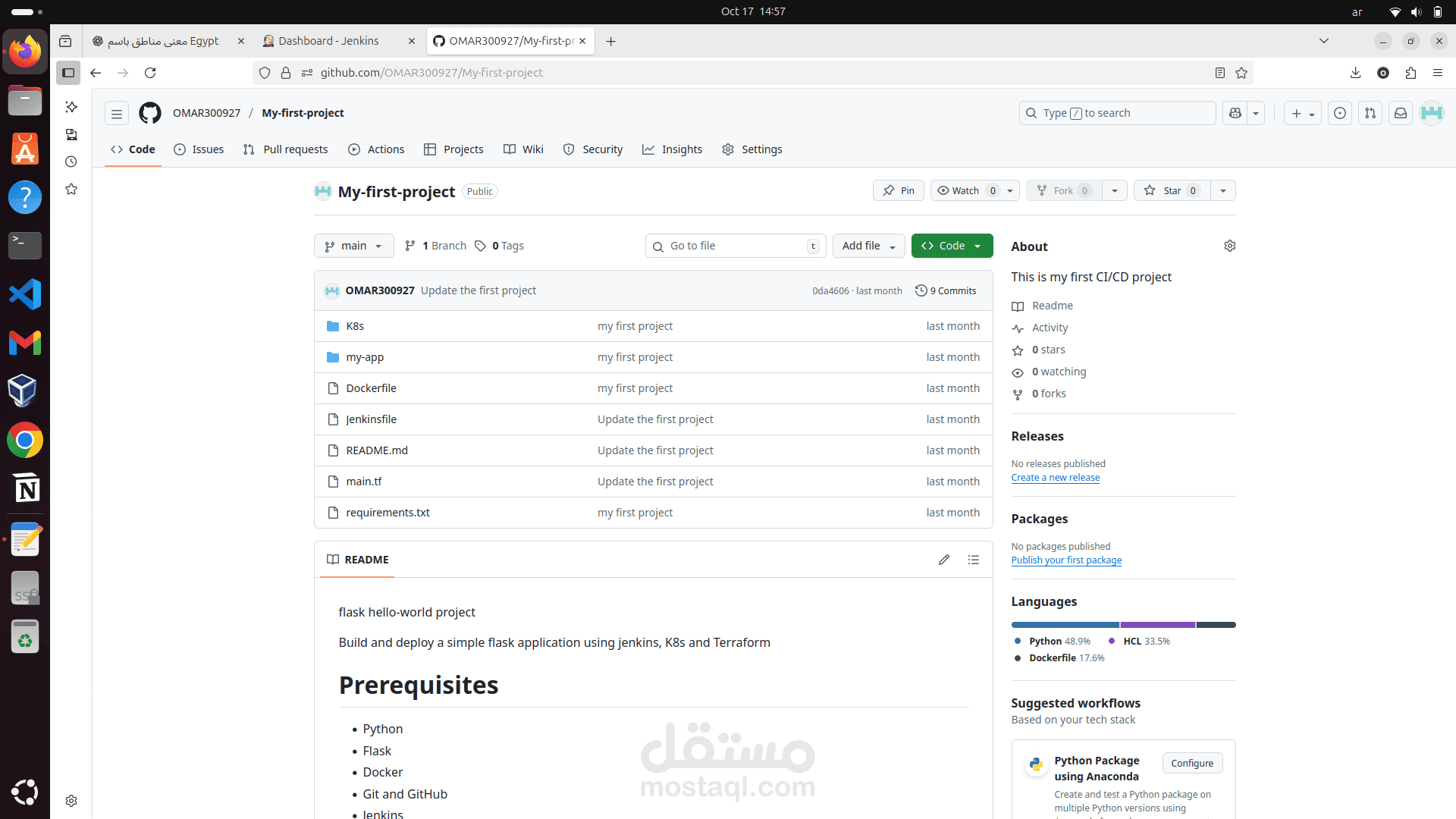Edit the README with the pencil icon

pyautogui.click(x=944, y=560)
